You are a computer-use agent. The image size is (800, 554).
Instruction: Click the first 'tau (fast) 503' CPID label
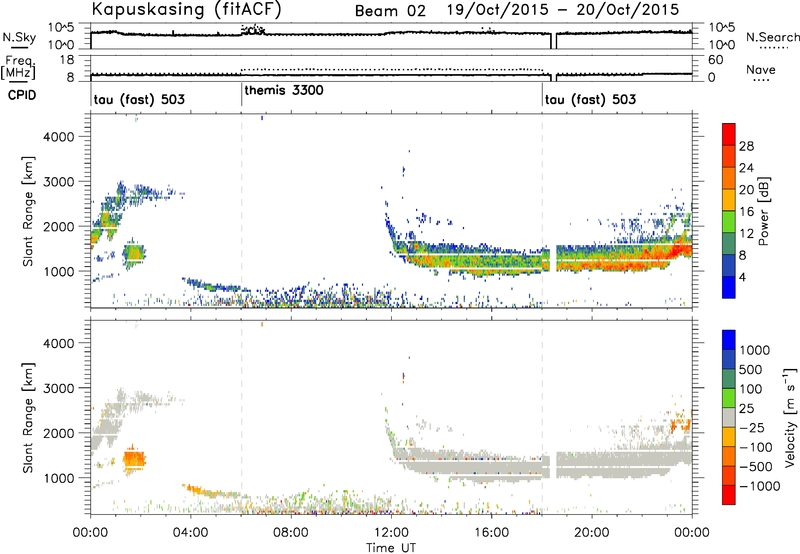click(x=139, y=99)
